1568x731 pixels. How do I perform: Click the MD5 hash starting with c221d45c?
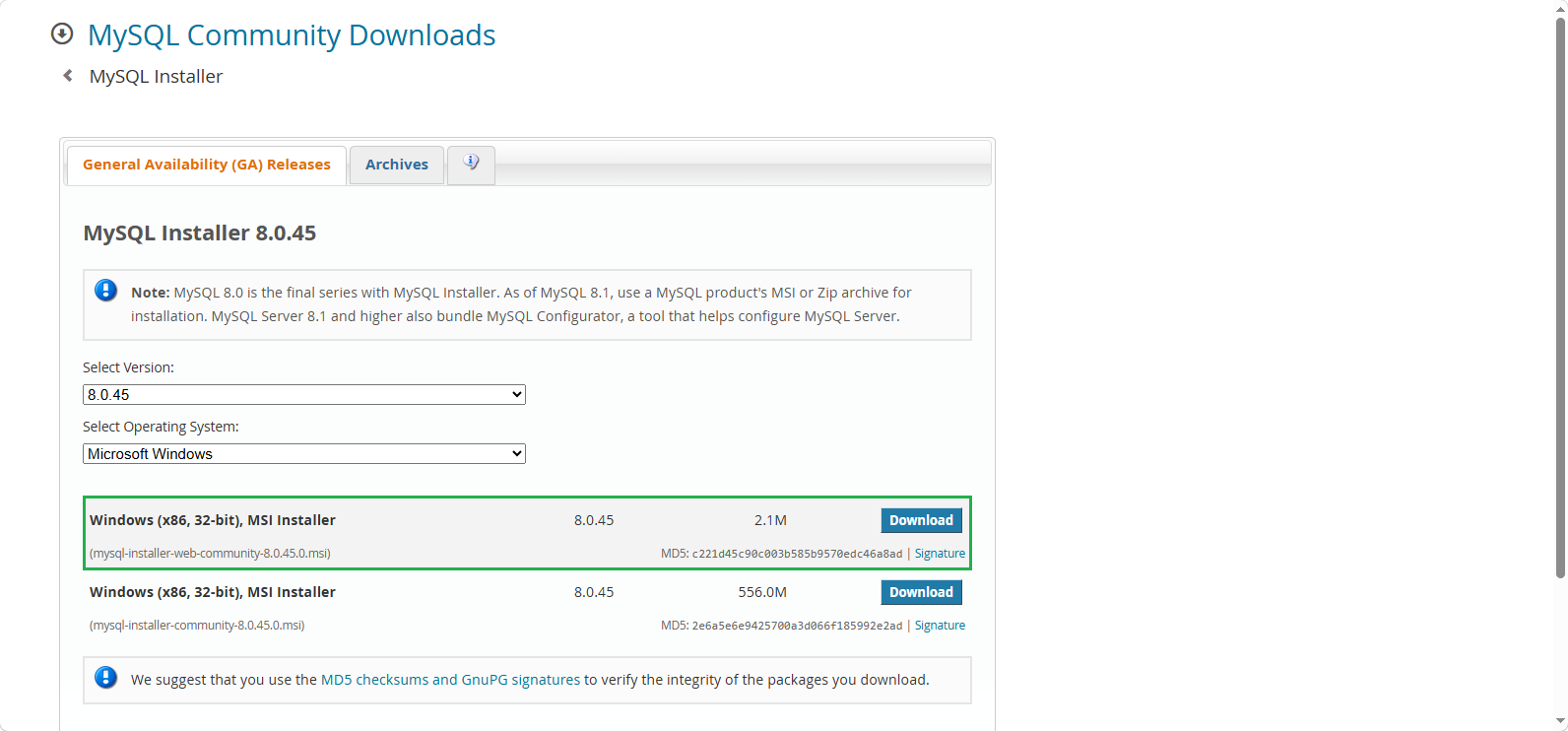coord(797,554)
